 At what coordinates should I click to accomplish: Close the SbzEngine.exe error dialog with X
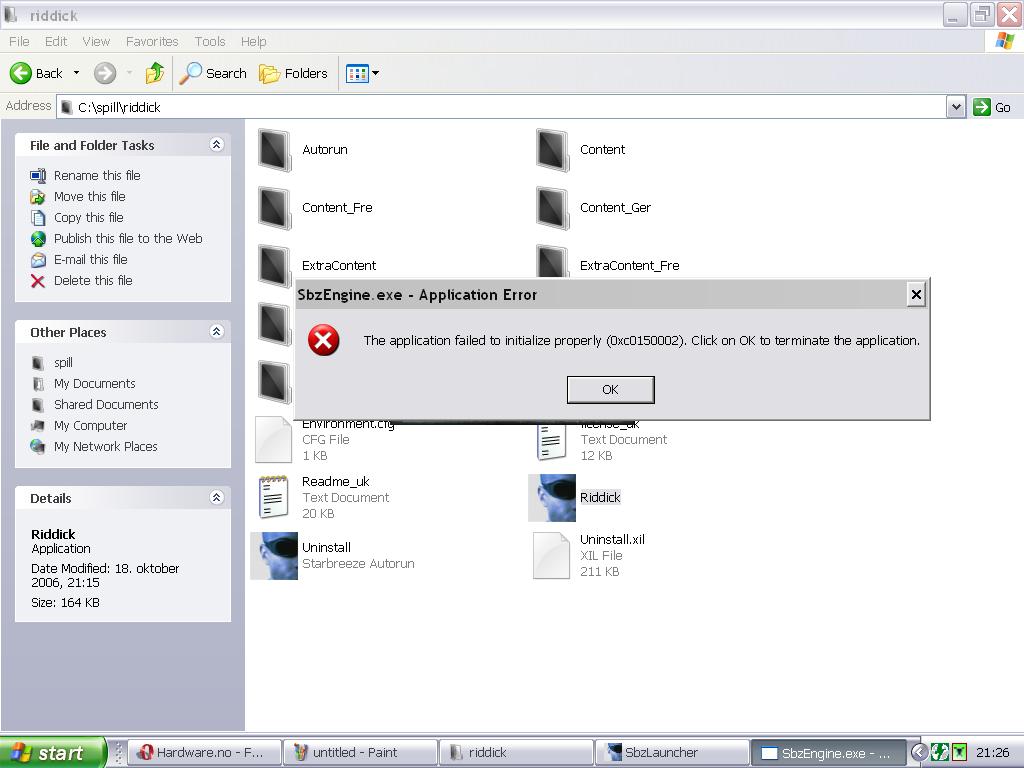[x=916, y=295]
